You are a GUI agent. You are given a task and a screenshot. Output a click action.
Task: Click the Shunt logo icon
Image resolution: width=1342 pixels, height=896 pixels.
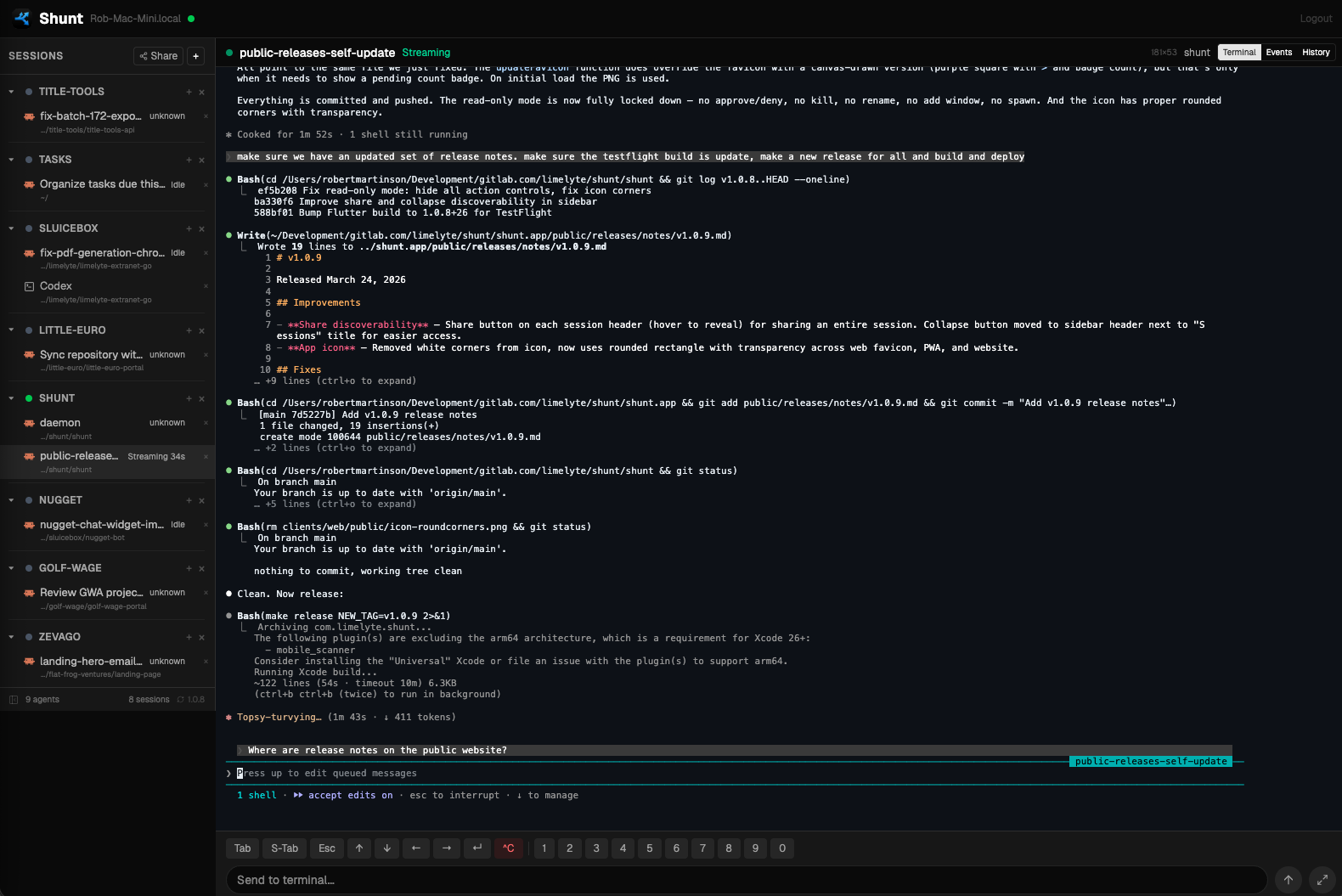pos(22,18)
